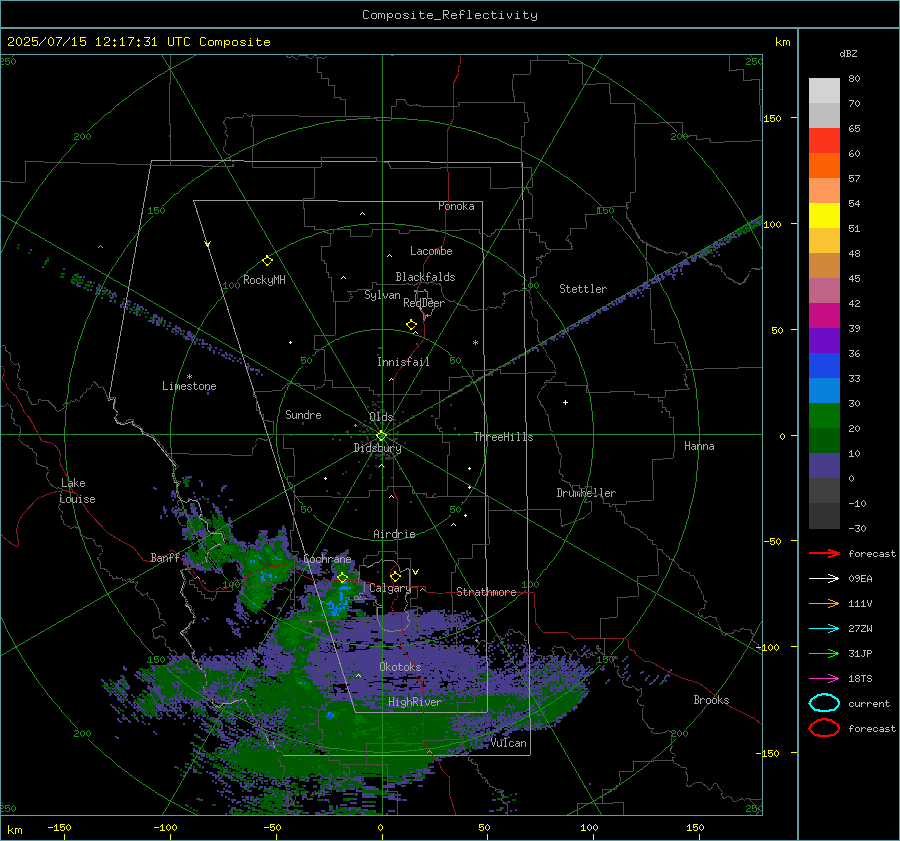Click the Airdrie city label

[394, 534]
